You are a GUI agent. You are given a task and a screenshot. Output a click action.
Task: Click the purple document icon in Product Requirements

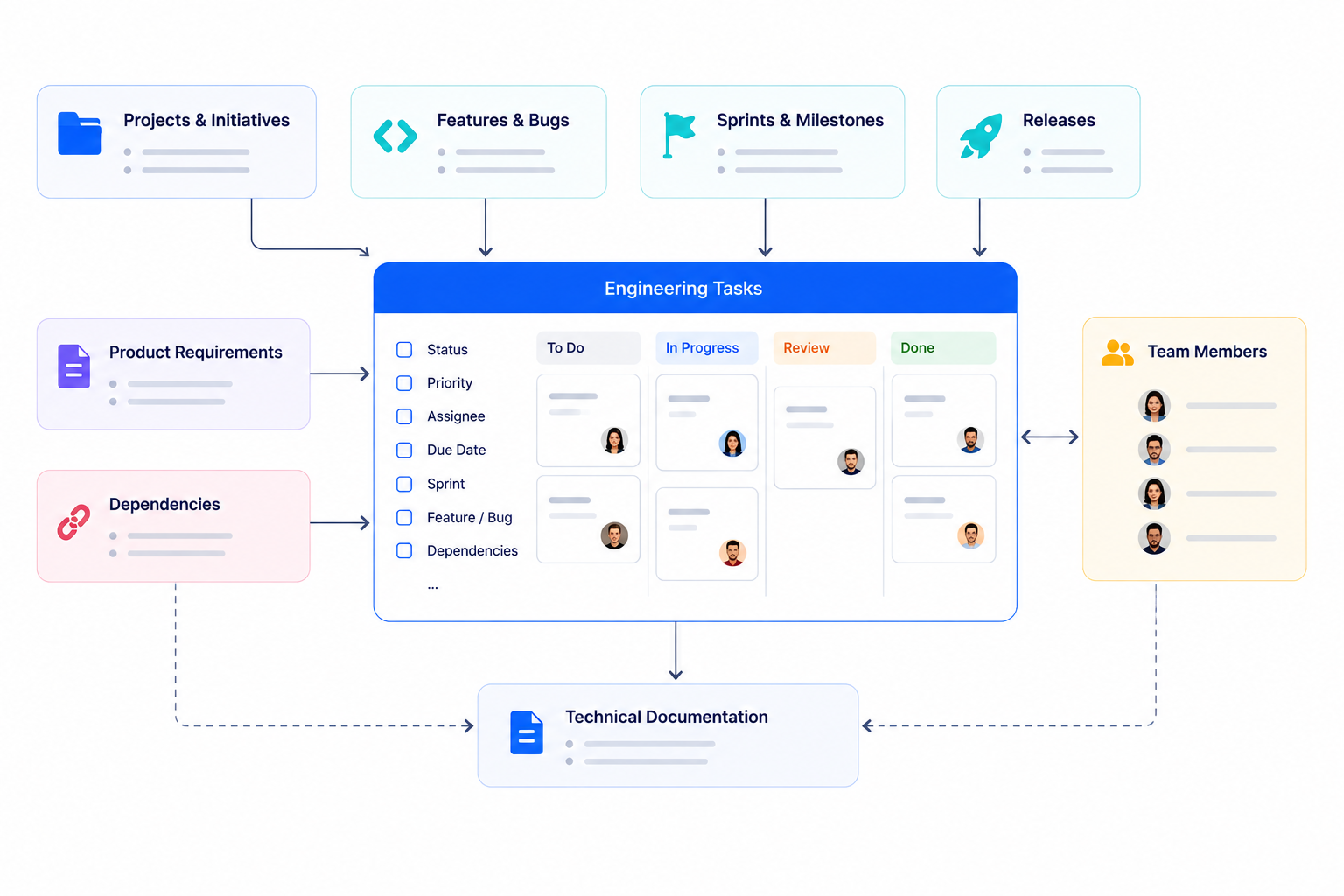74,367
